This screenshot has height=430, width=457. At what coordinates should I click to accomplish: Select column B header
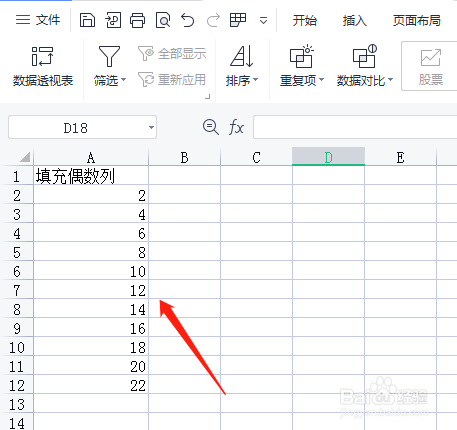click(x=184, y=157)
